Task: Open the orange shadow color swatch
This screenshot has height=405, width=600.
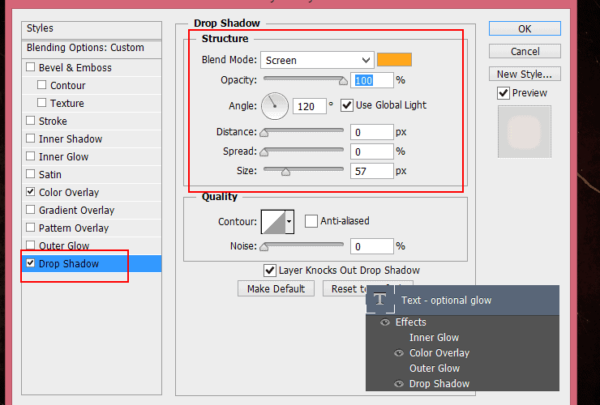Action: (394, 60)
